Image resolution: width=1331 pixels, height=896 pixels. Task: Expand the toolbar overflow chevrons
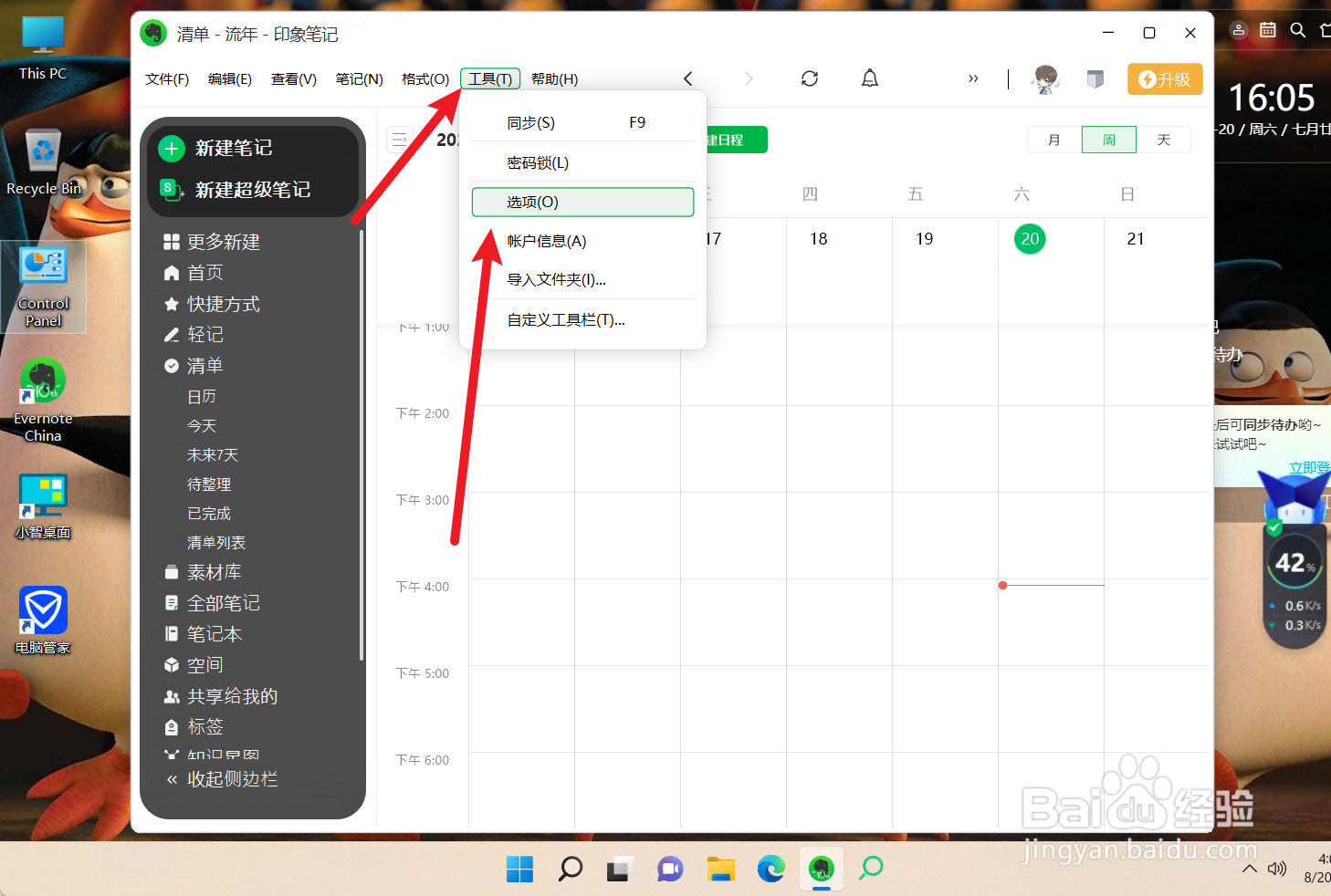coord(973,78)
